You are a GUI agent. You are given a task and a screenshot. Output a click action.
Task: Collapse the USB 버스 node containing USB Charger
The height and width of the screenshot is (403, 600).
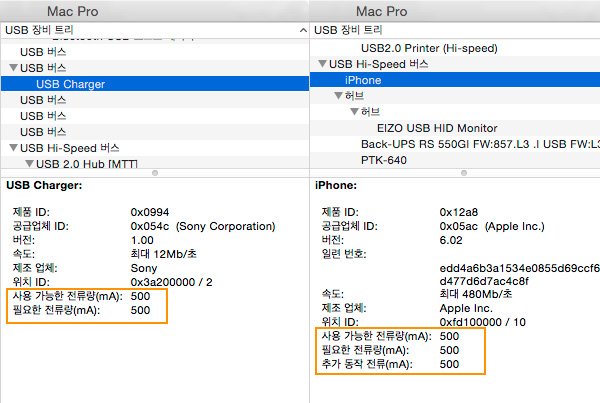(13, 68)
